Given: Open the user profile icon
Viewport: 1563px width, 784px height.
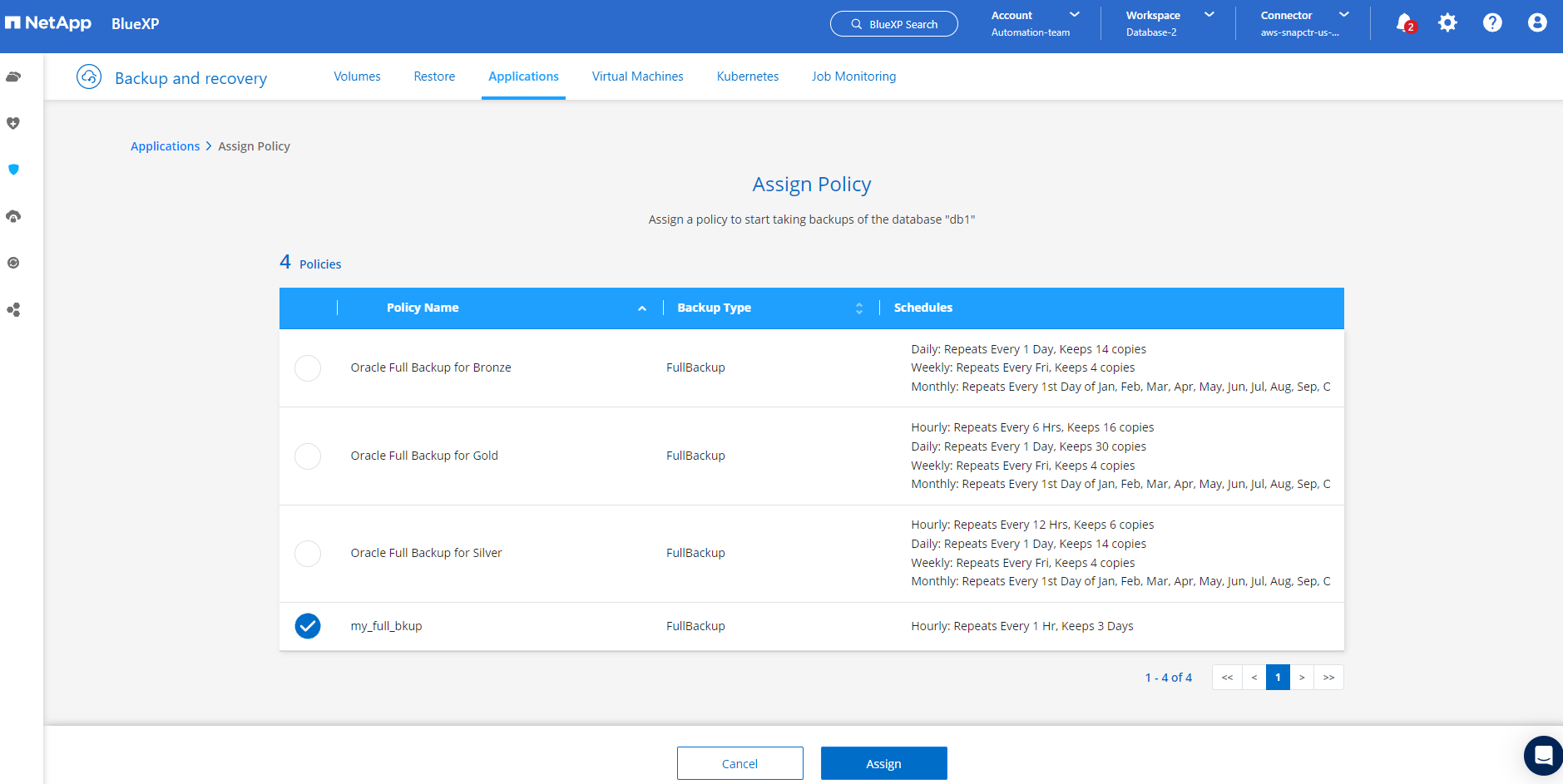Looking at the screenshot, I should point(1536,23).
